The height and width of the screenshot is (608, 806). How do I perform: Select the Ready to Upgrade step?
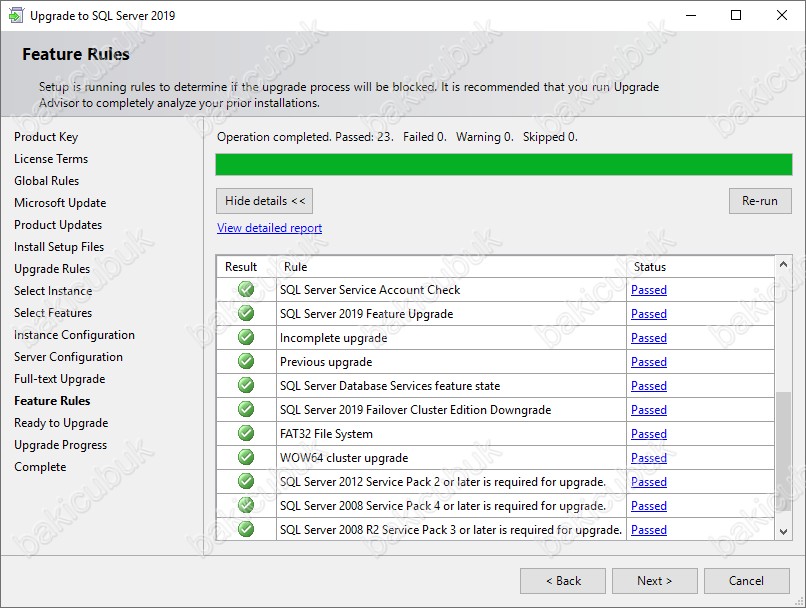[61, 423]
